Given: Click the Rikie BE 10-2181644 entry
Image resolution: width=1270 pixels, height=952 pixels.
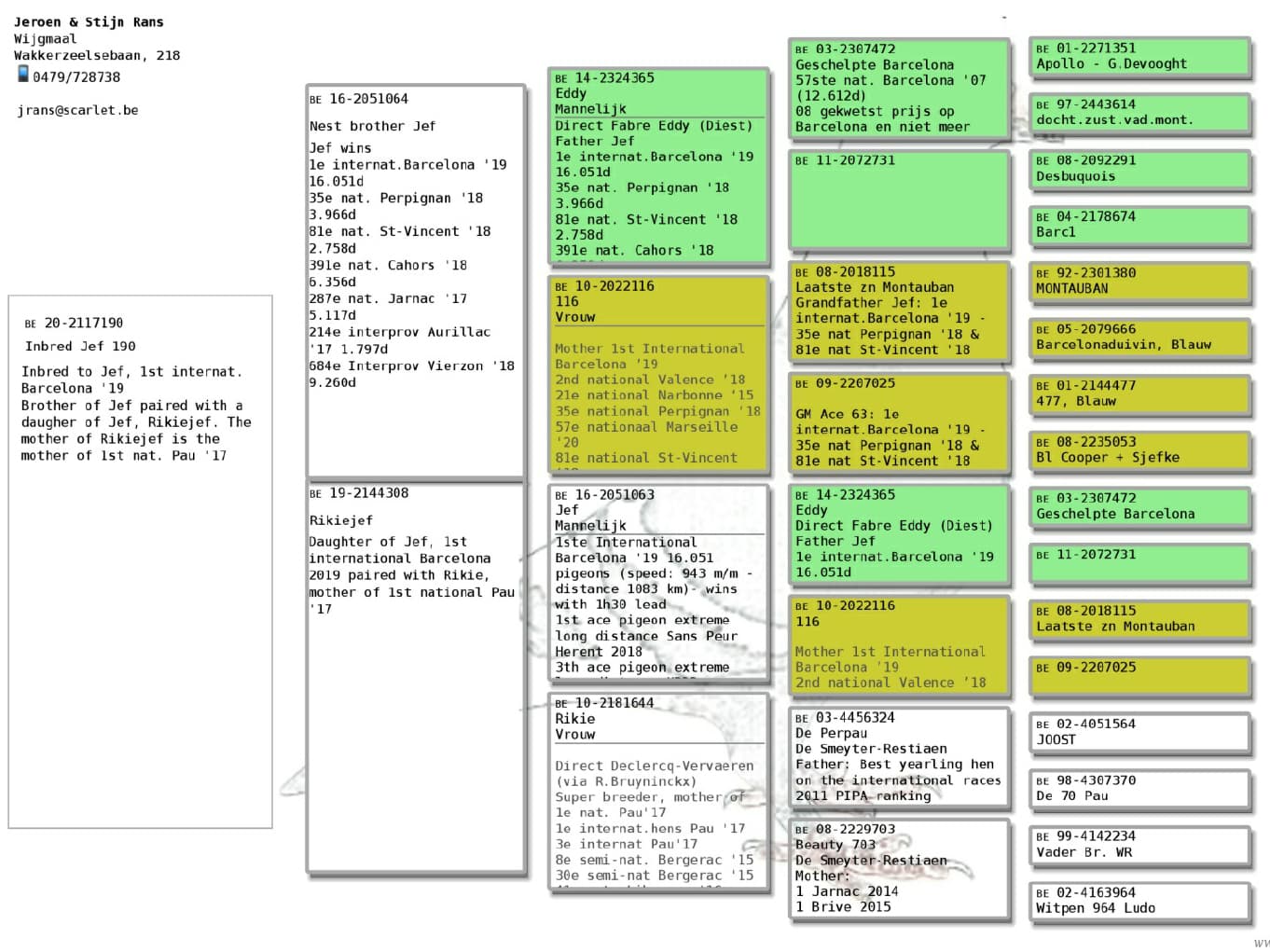Looking at the screenshot, I should point(659,791).
